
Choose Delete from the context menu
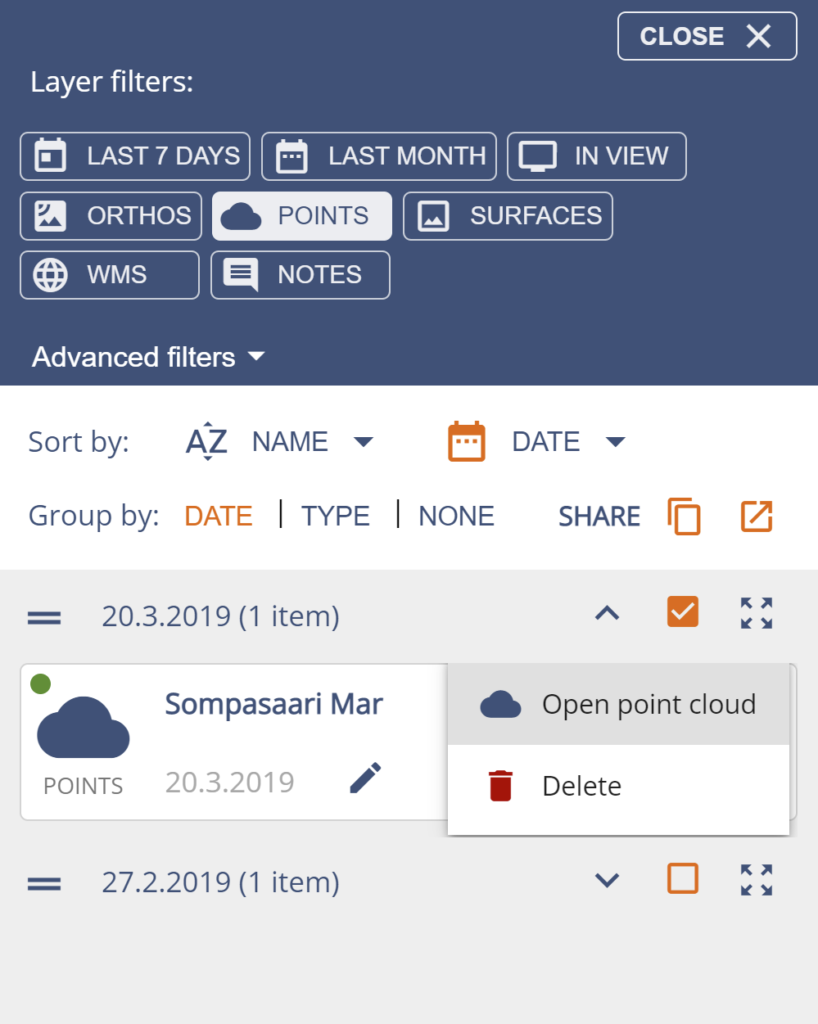pos(618,786)
